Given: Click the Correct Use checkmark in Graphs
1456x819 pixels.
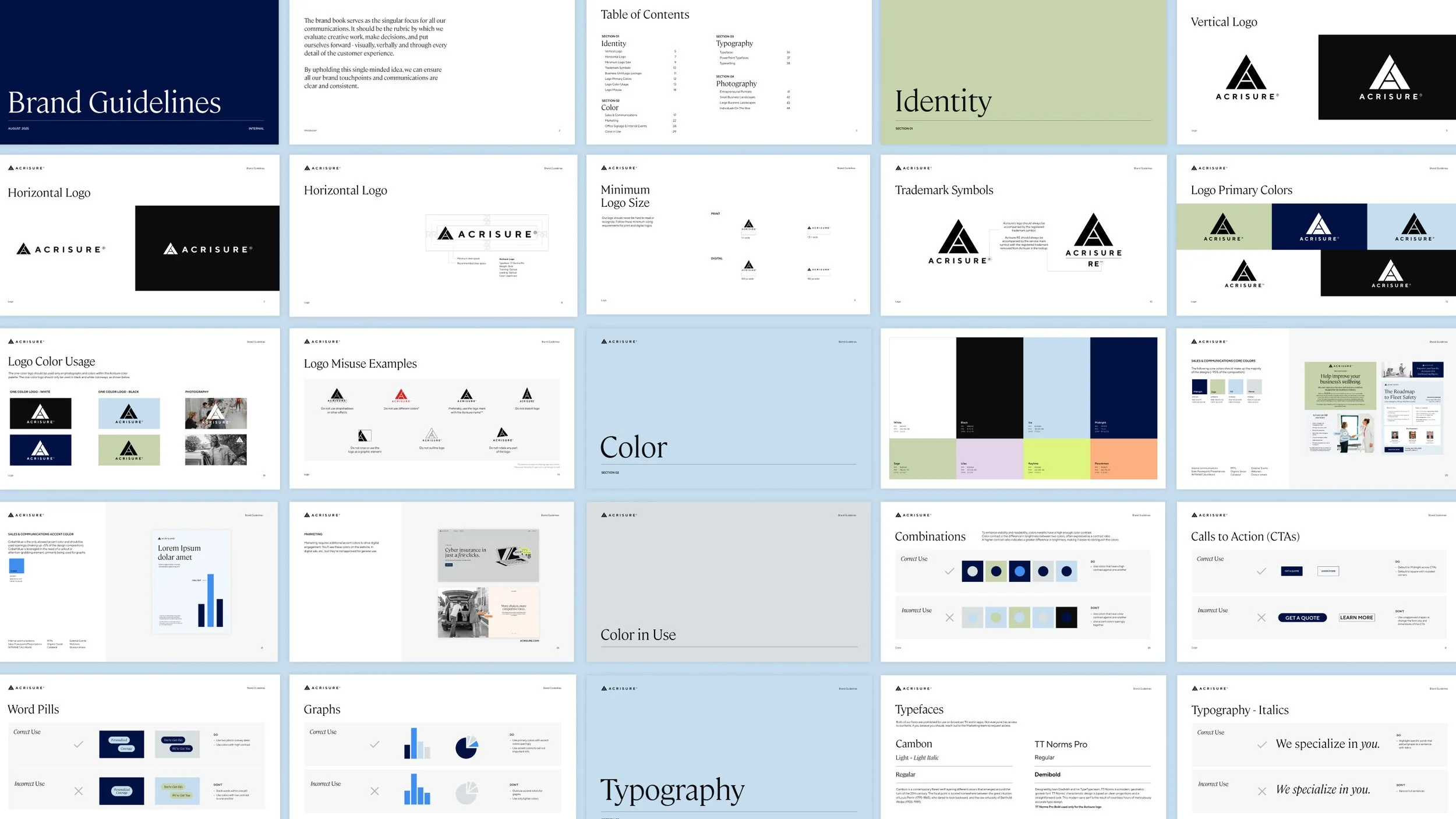Looking at the screenshot, I should pyautogui.click(x=374, y=744).
